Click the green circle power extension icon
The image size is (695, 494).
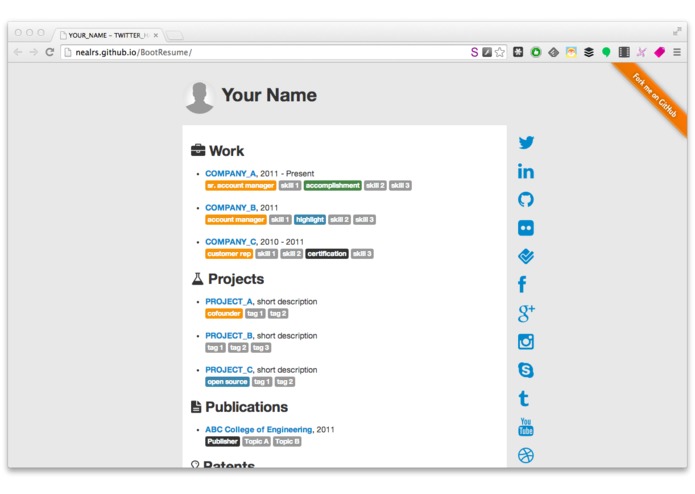pos(536,52)
